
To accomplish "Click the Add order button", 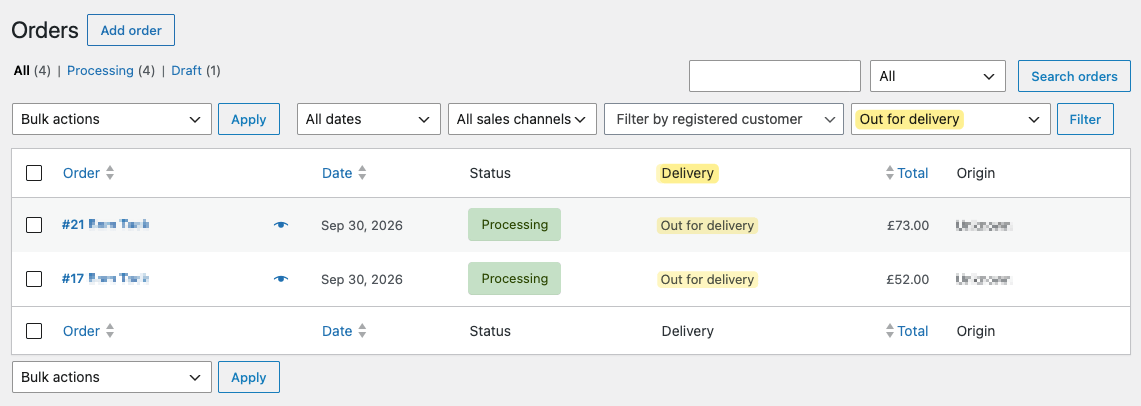I will (x=131, y=31).
